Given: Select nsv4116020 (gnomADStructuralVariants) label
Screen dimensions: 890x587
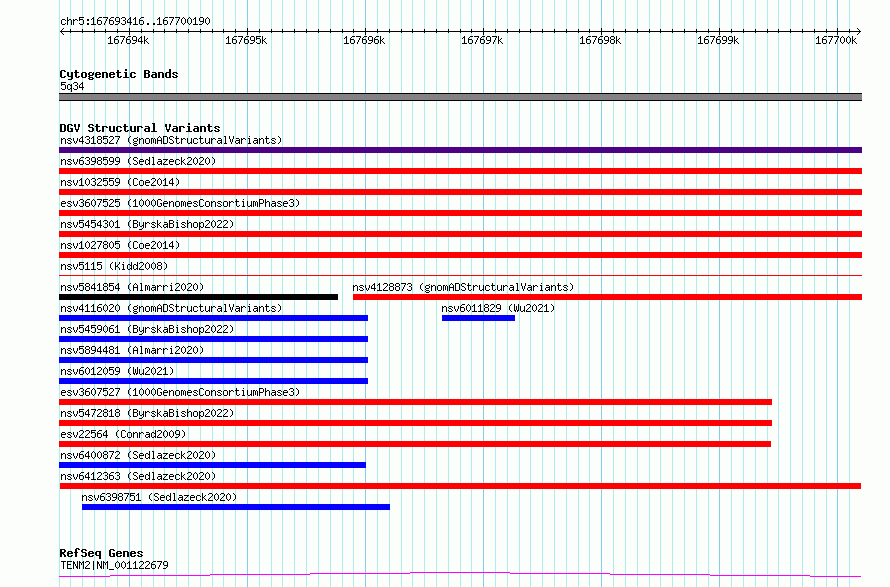Looking at the screenshot, I should (x=171, y=308).
